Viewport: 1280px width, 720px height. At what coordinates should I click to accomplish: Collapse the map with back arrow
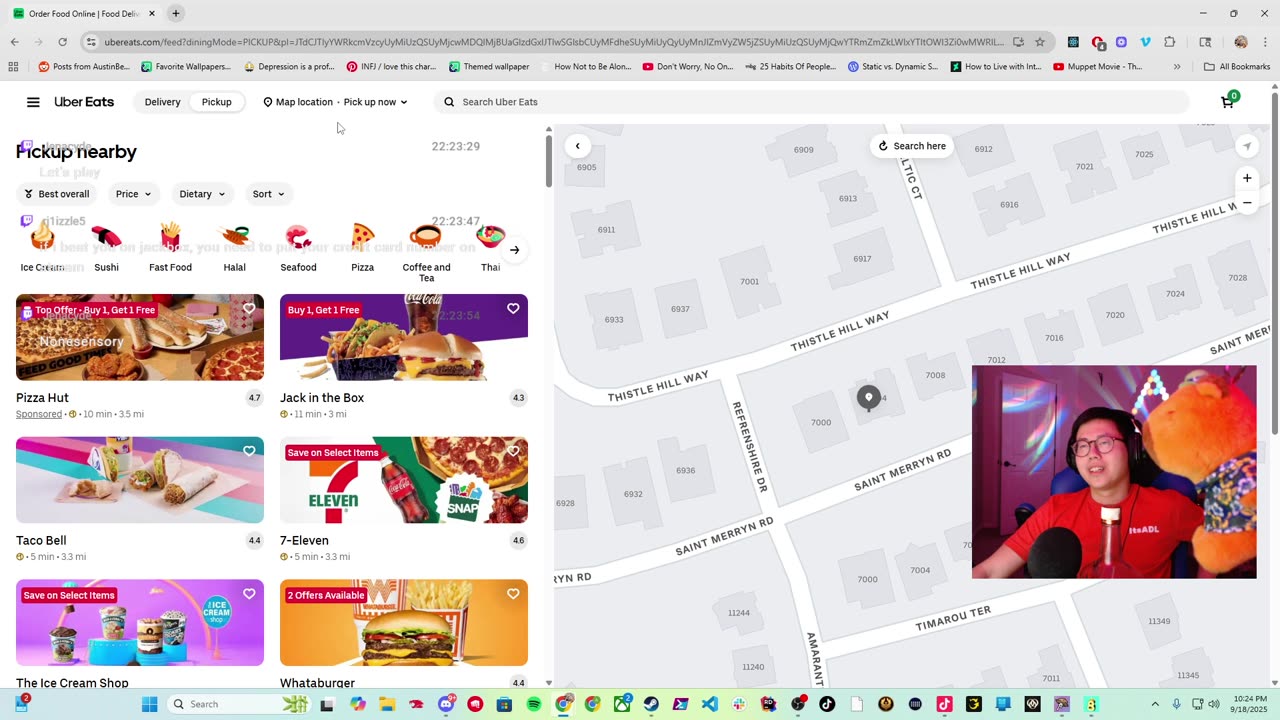tap(577, 146)
